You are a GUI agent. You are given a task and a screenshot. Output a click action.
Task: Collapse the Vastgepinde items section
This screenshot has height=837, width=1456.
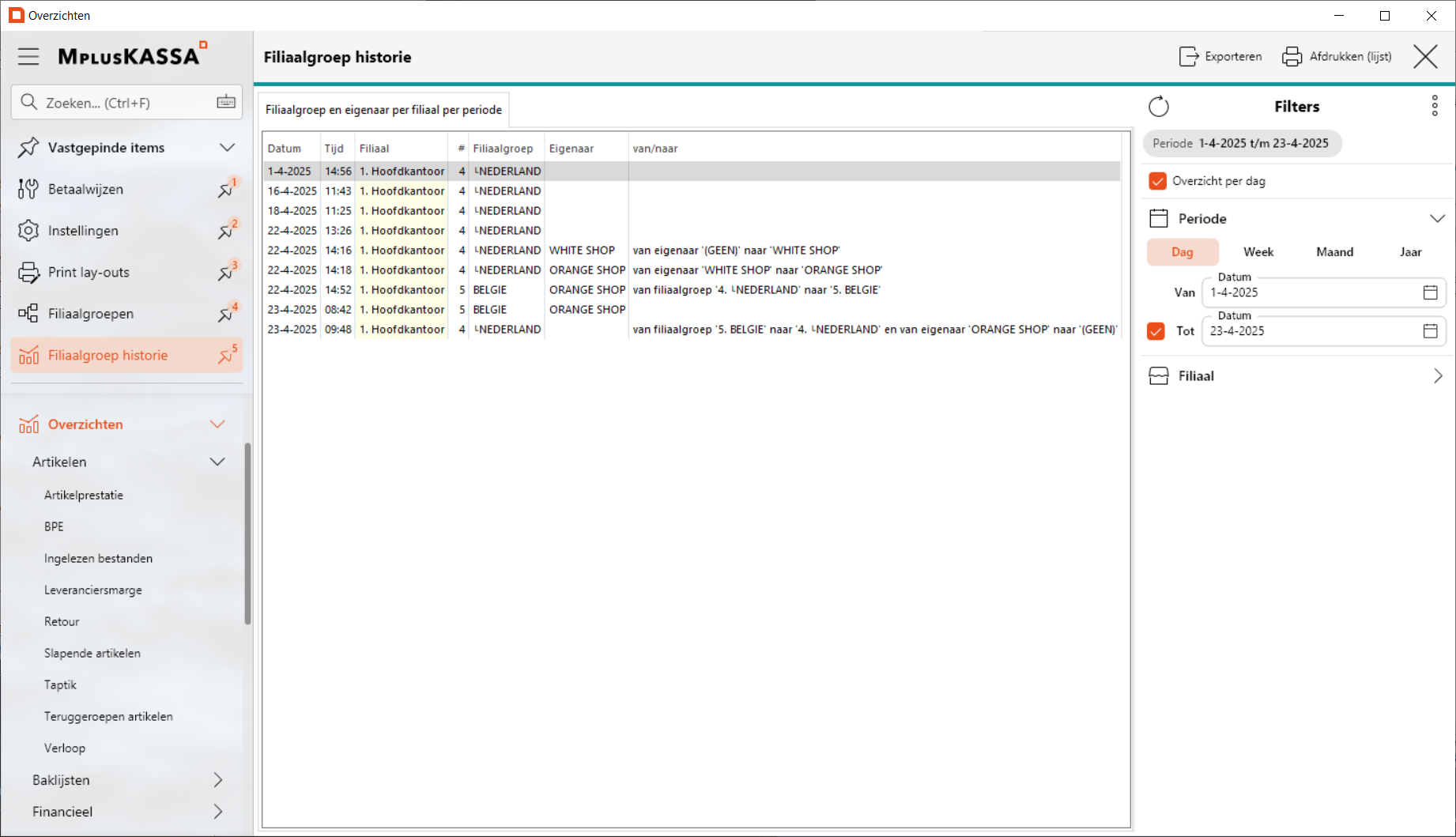(x=227, y=147)
